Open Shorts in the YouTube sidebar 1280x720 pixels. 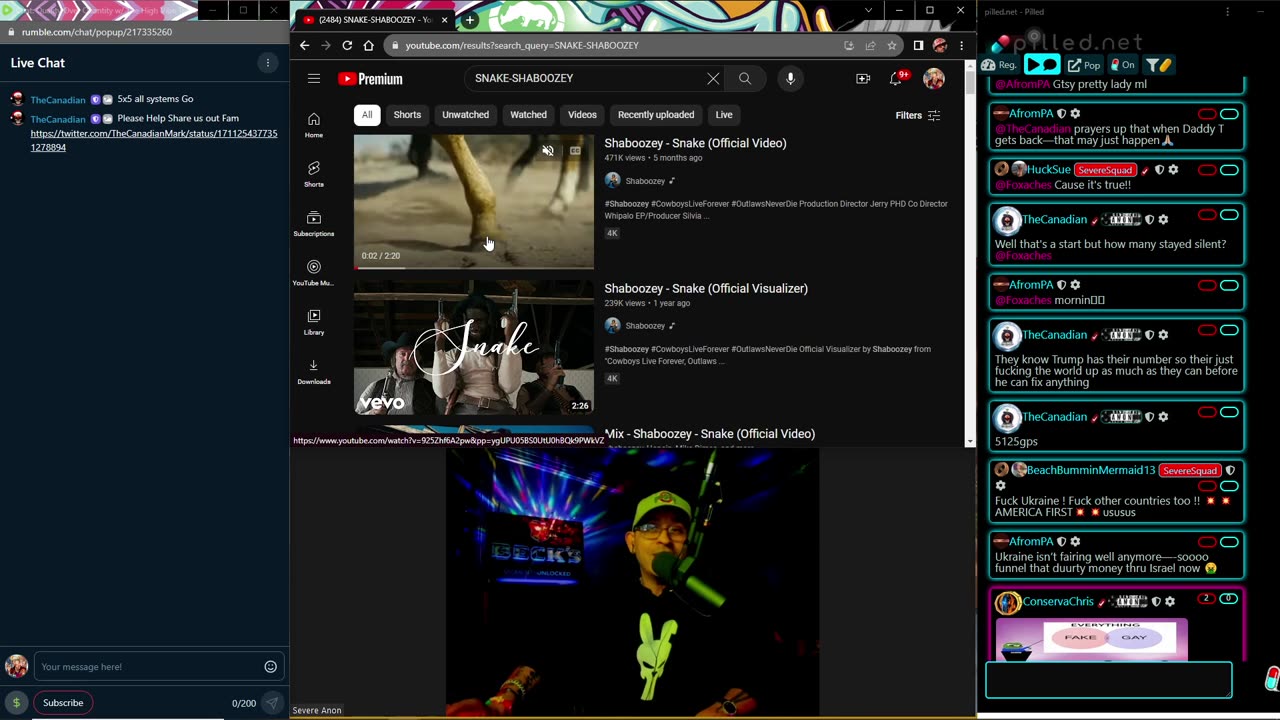tap(314, 173)
